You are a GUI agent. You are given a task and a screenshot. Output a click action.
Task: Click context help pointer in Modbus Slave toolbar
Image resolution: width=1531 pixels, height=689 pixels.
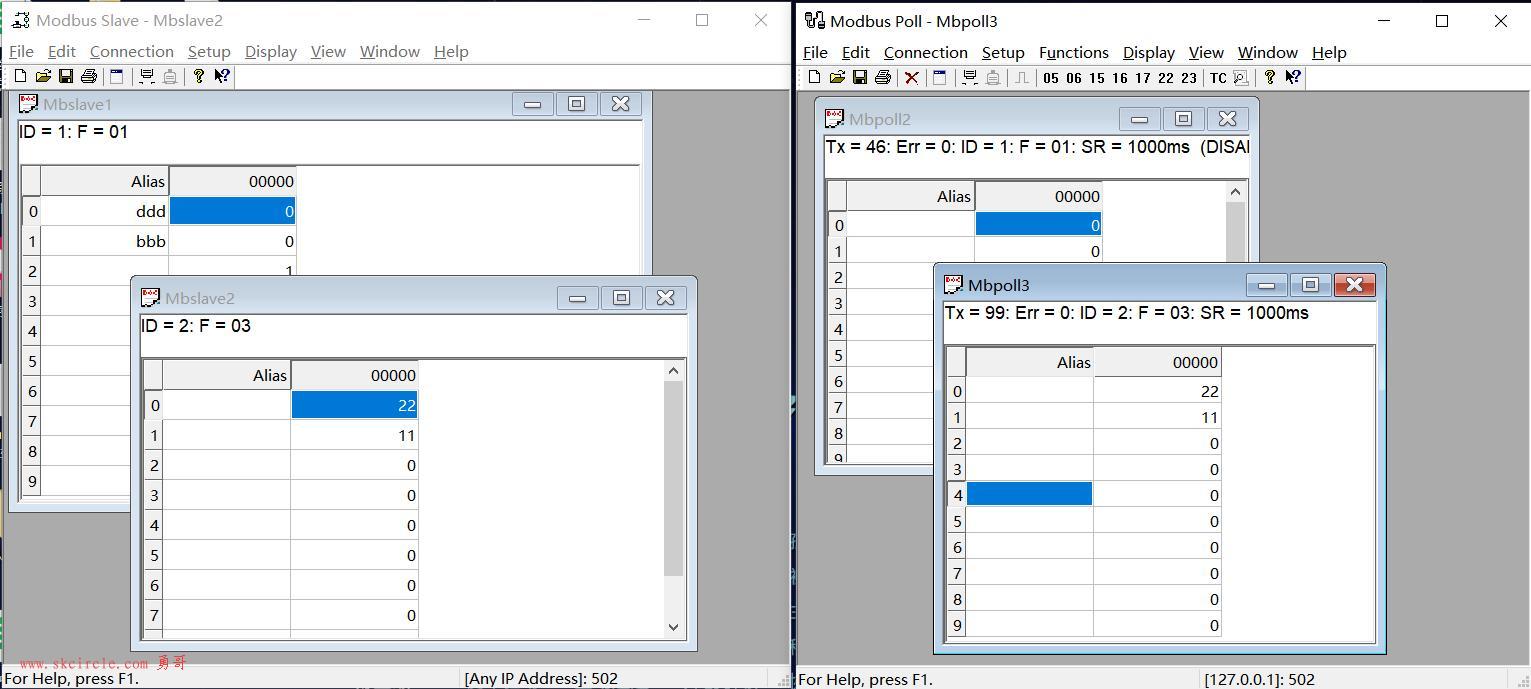click(222, 76)
